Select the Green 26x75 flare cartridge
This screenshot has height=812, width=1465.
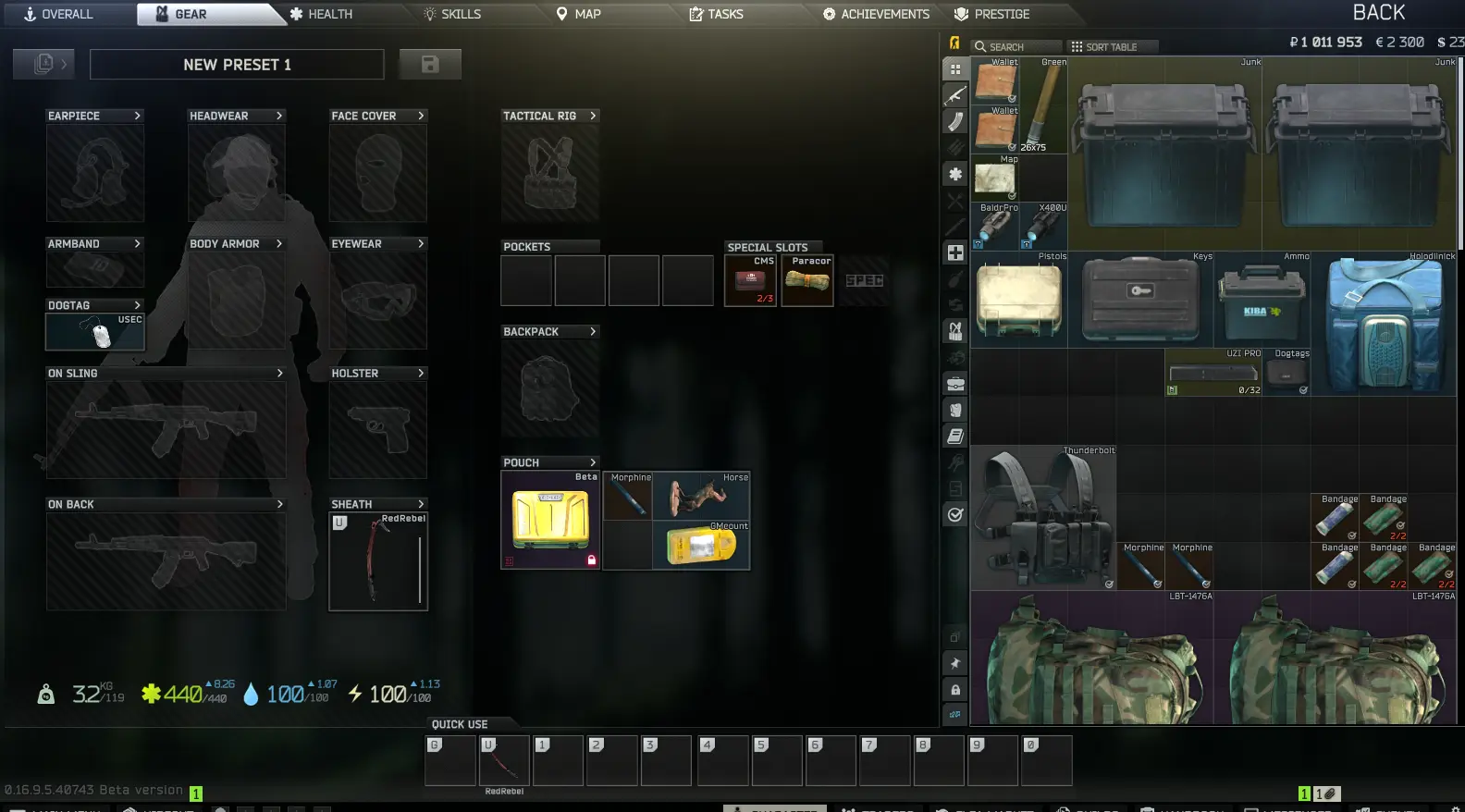pyautogui.click(x=1044, y=105)
